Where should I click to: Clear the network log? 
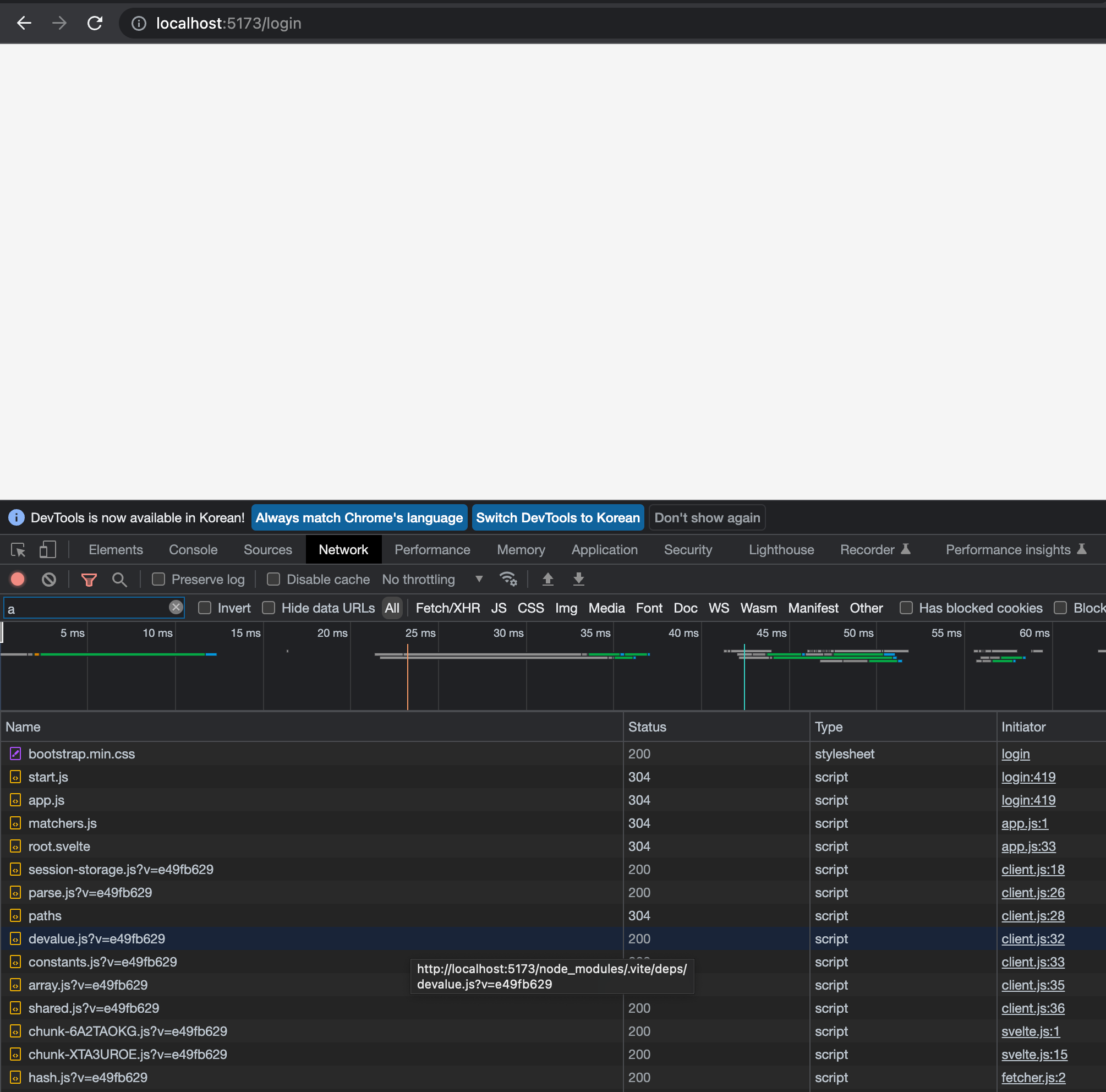49,580
